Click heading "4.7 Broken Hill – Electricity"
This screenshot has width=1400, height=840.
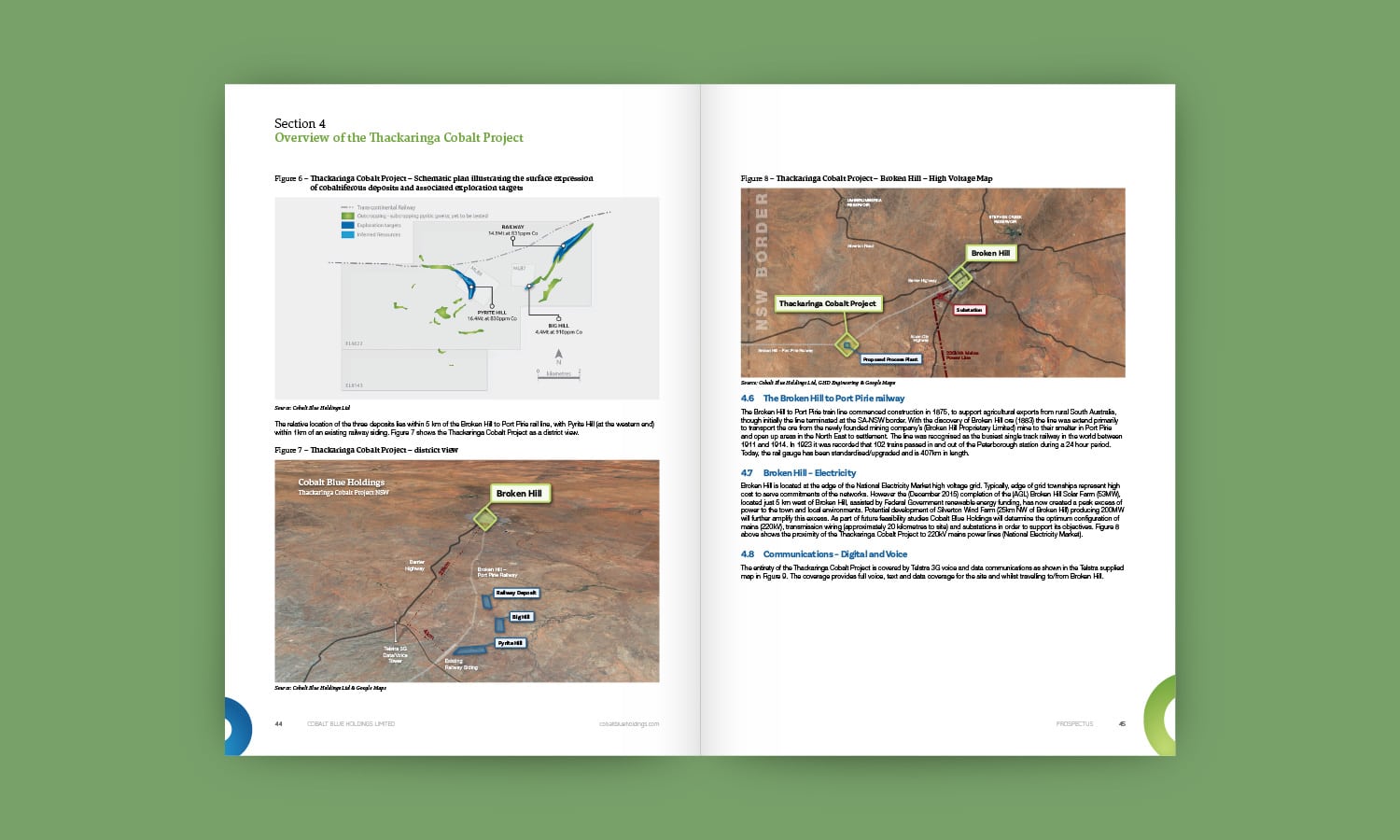tap(798, 473)
